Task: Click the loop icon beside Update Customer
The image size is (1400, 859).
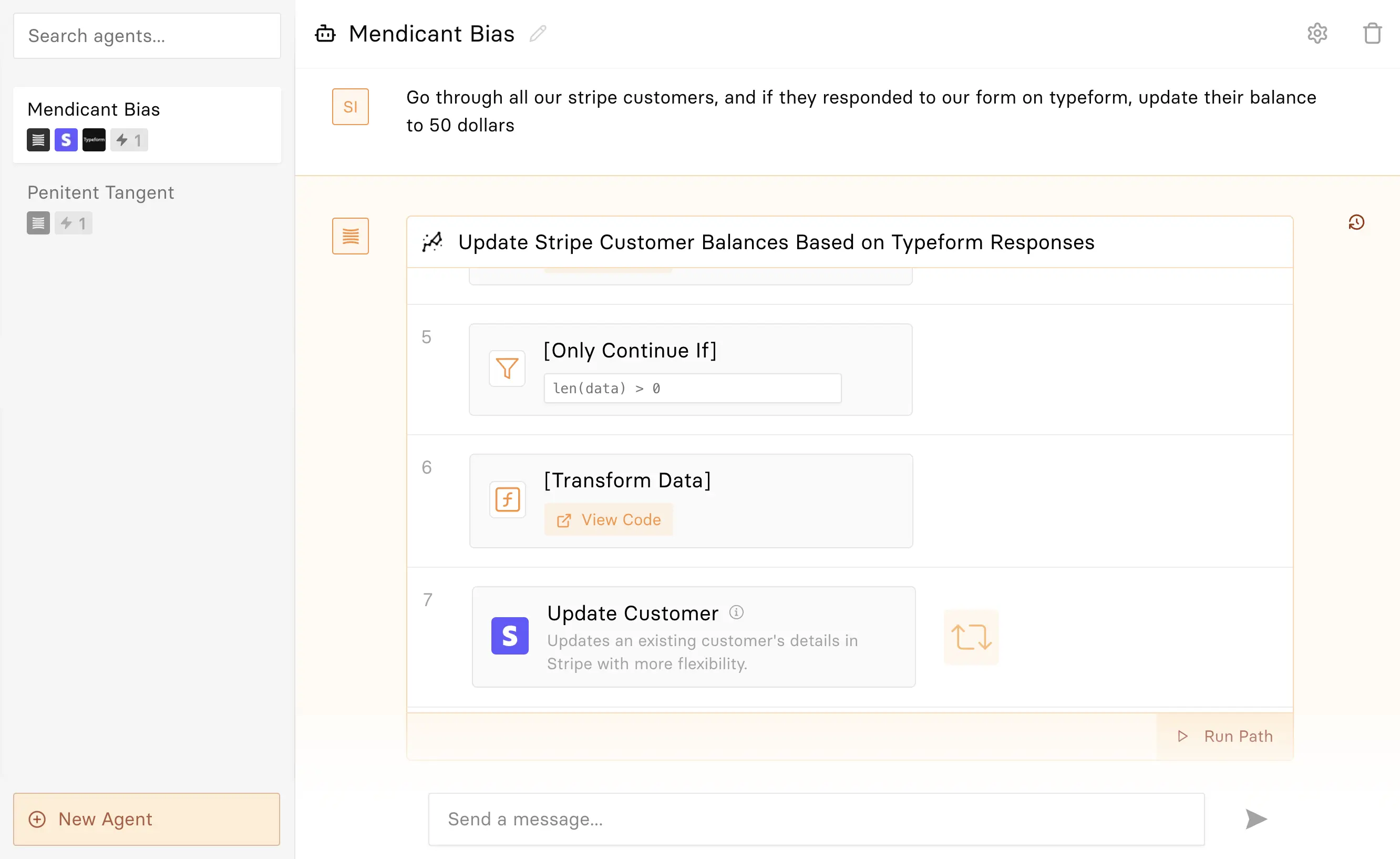Action: coord(971,637)
